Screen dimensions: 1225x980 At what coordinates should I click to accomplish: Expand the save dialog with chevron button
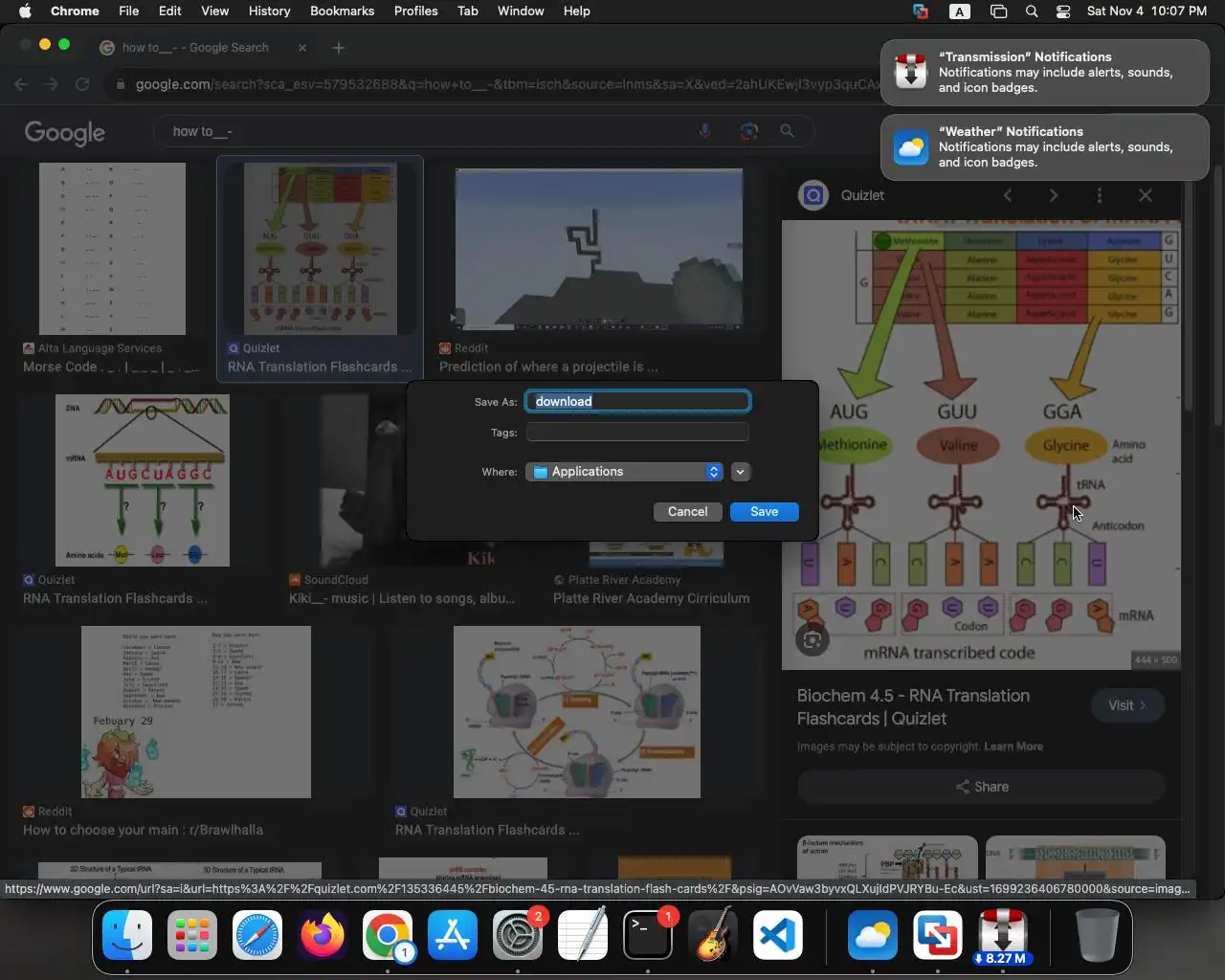tap(740, 472)
